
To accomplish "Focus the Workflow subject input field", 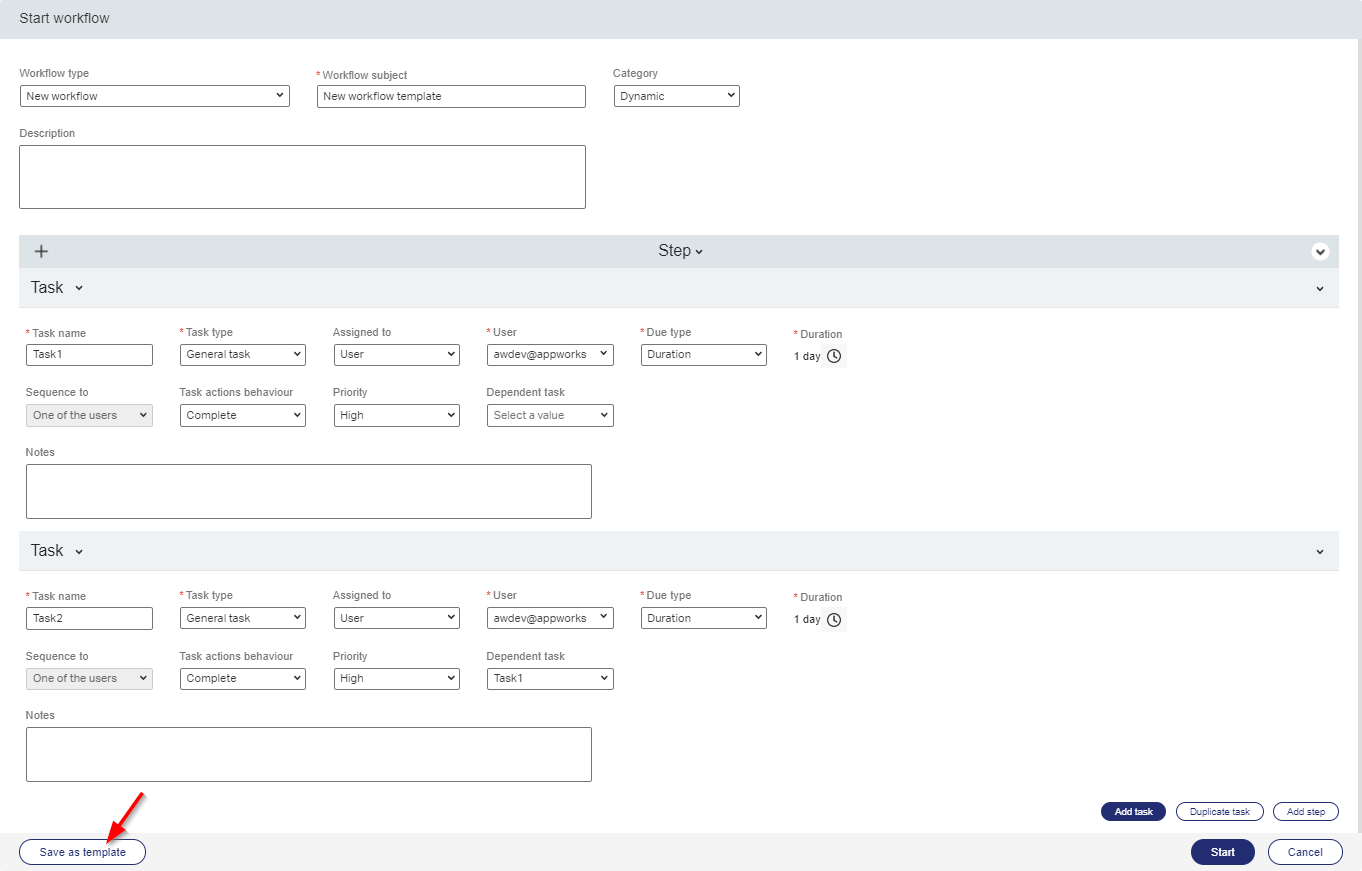I will click(451, 96).
